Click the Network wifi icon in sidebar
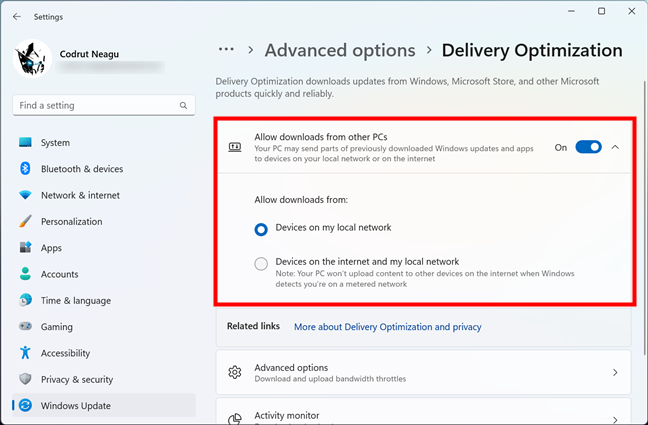This screenshot has height=425, width=648. (x=25, y=195)
